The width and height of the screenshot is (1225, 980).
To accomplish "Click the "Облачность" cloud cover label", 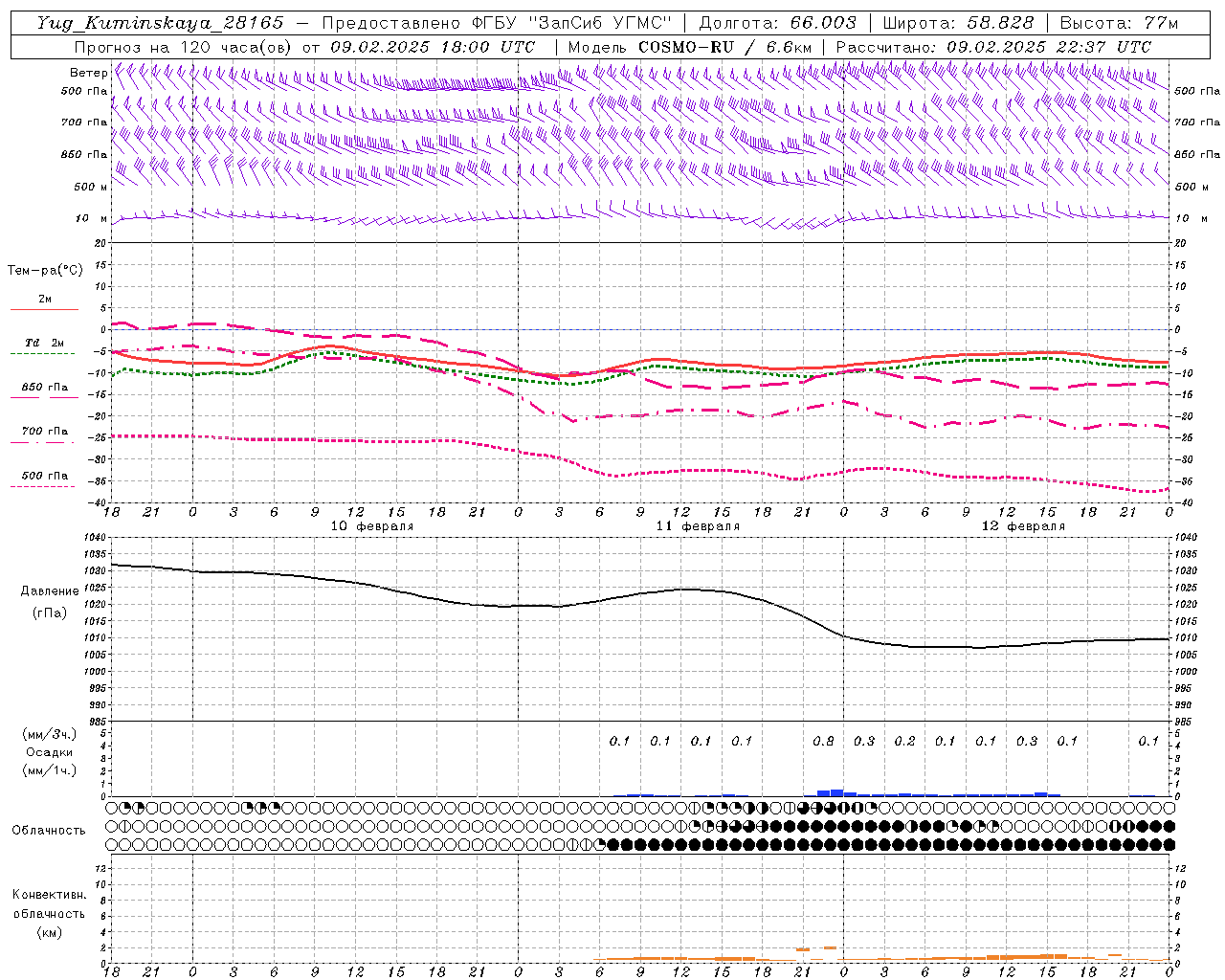I will pyautogui.click(x=49, y=830).
